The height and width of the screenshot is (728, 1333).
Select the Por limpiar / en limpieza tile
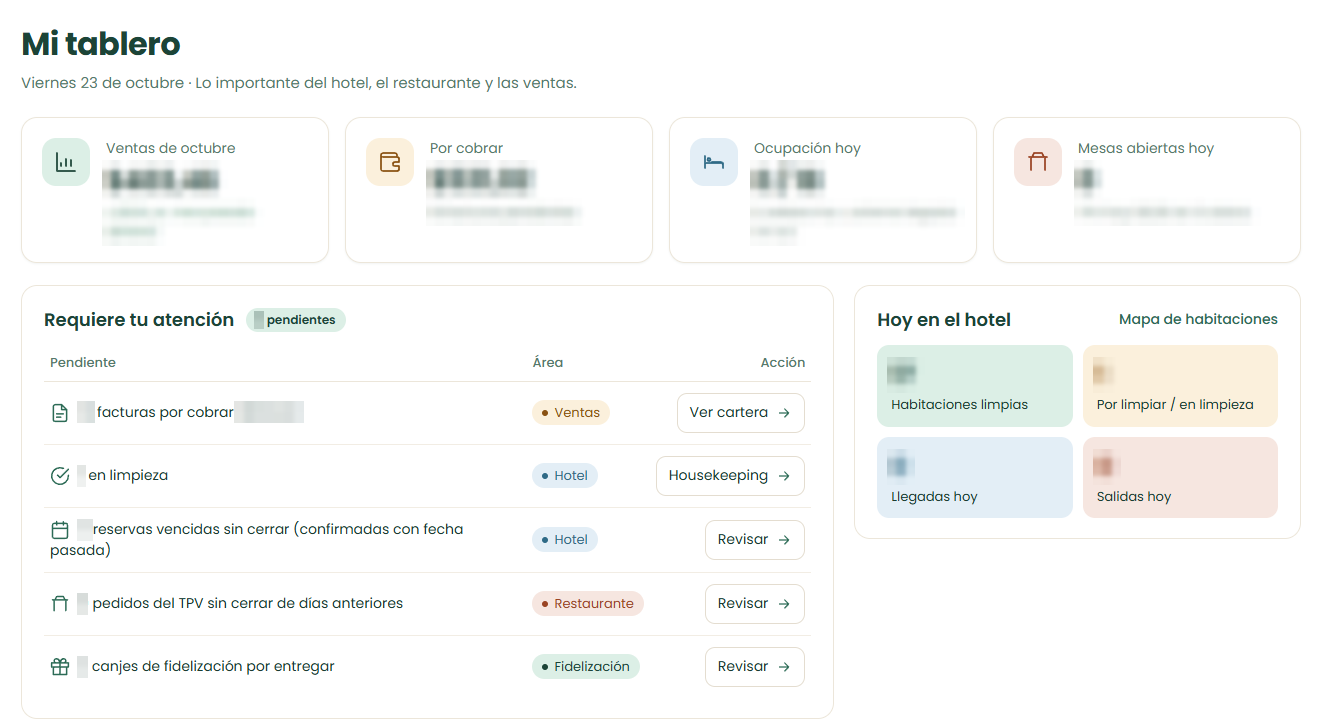pos(1180,386)
